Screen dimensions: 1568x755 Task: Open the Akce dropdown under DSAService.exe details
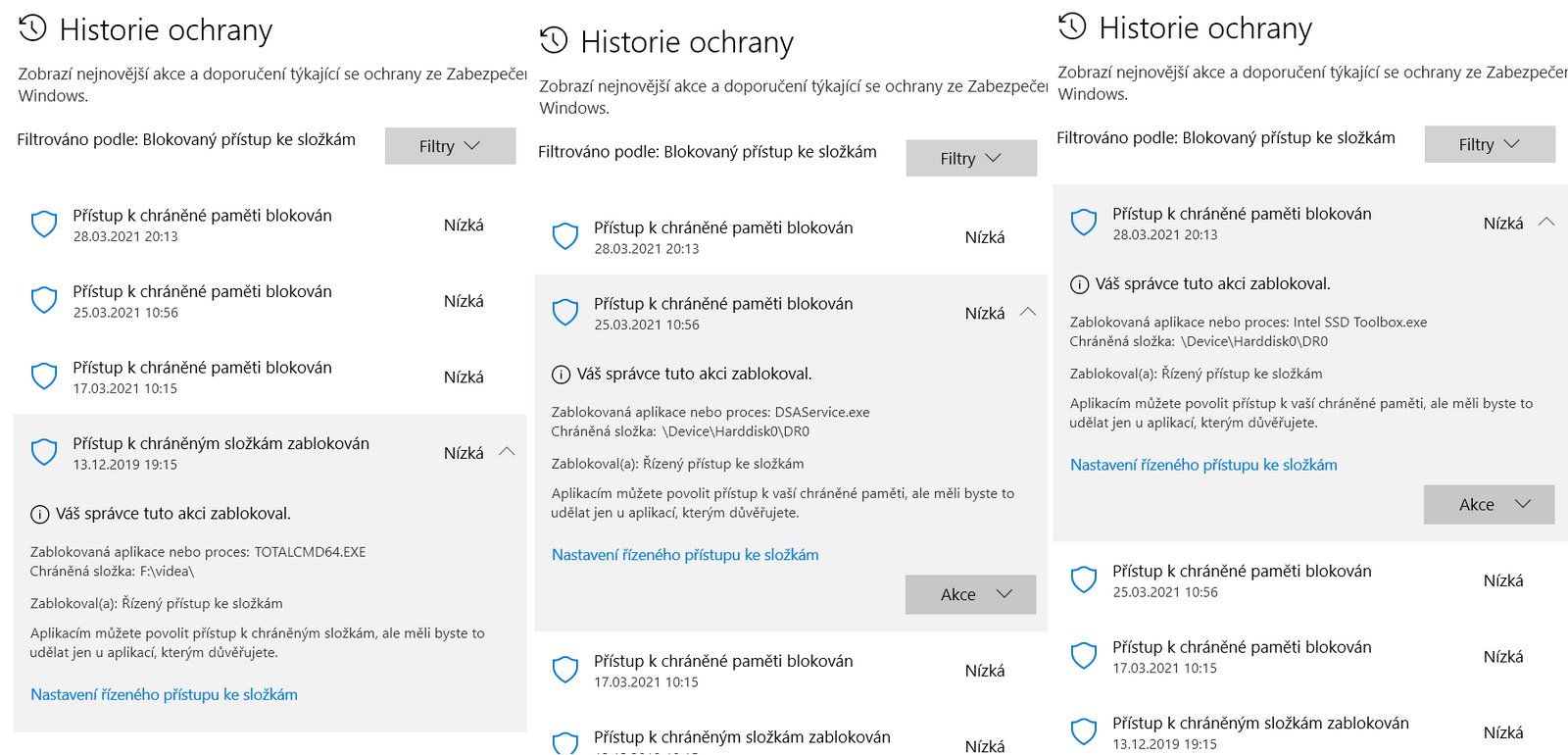click(x=970, y=594)
